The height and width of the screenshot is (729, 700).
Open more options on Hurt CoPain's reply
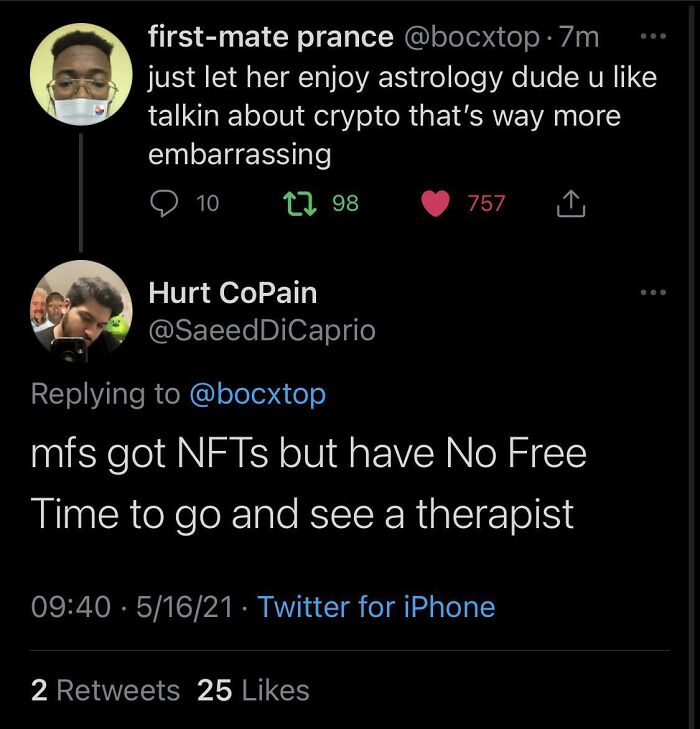tap(652, 292)
